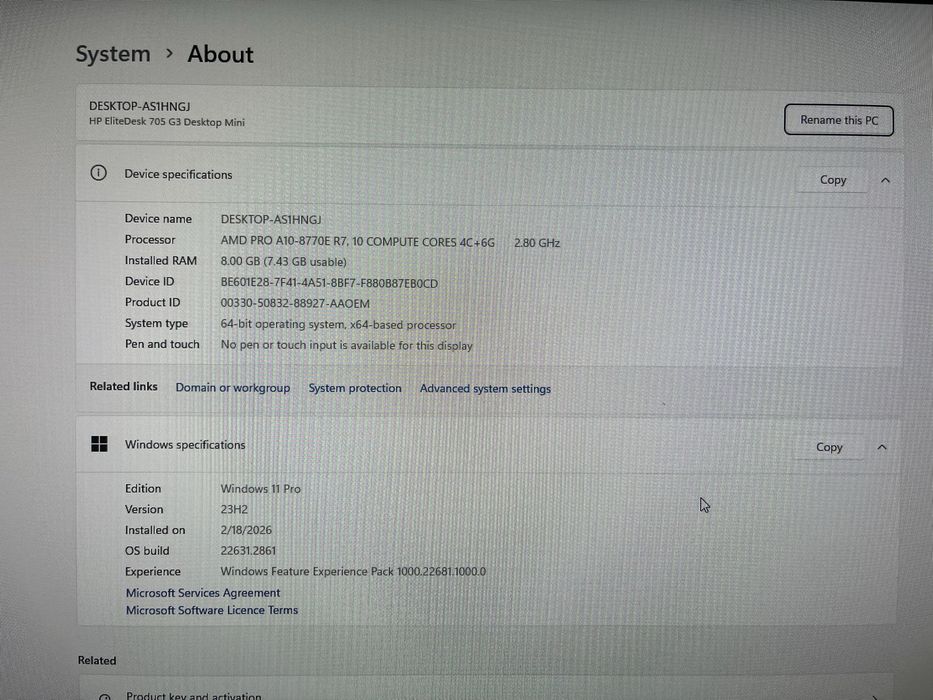Select installed on date 2/18/2026
Viewport: 933px width, 700px height.
click(x=246, y=530)
